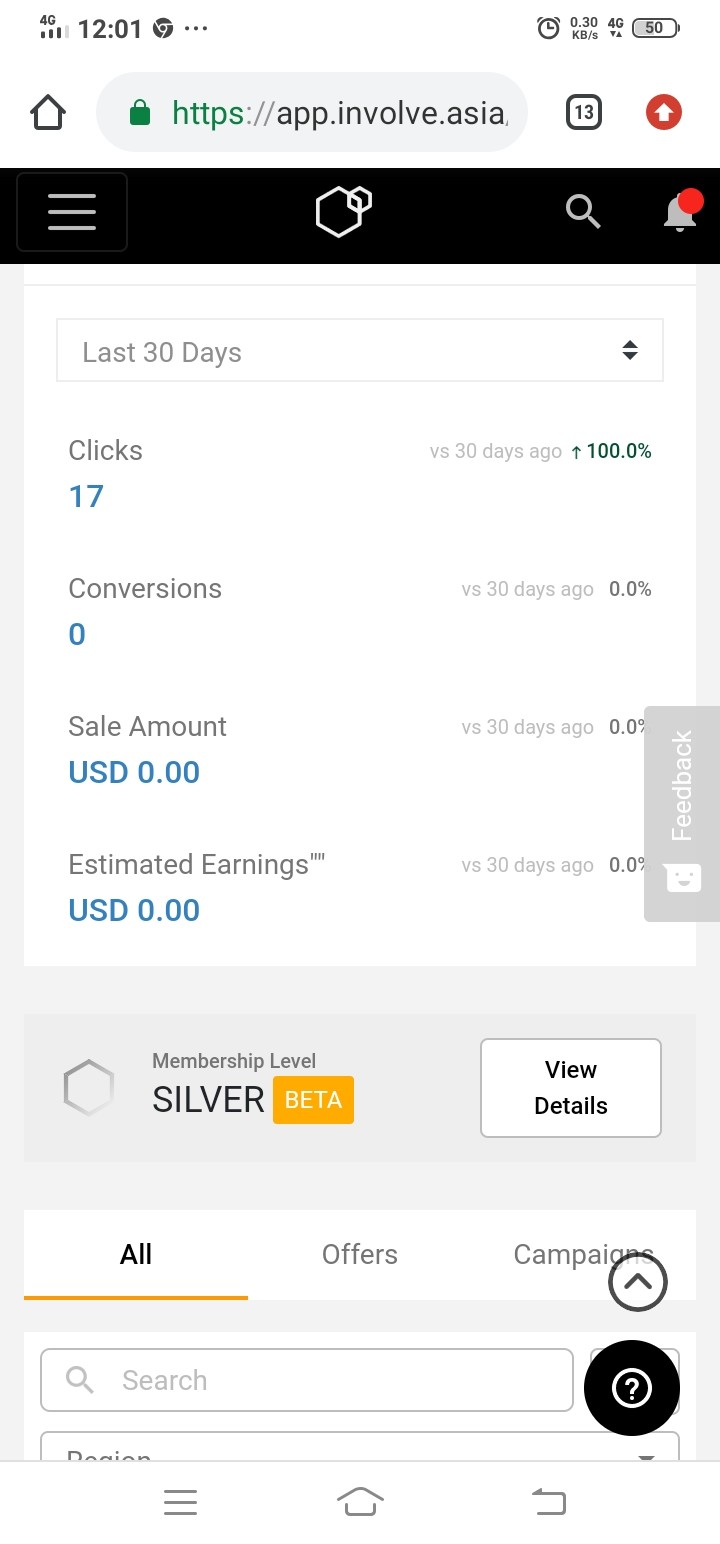
Task: Select the All tab
Action: pyautogui.click(x=136, y=1254)
